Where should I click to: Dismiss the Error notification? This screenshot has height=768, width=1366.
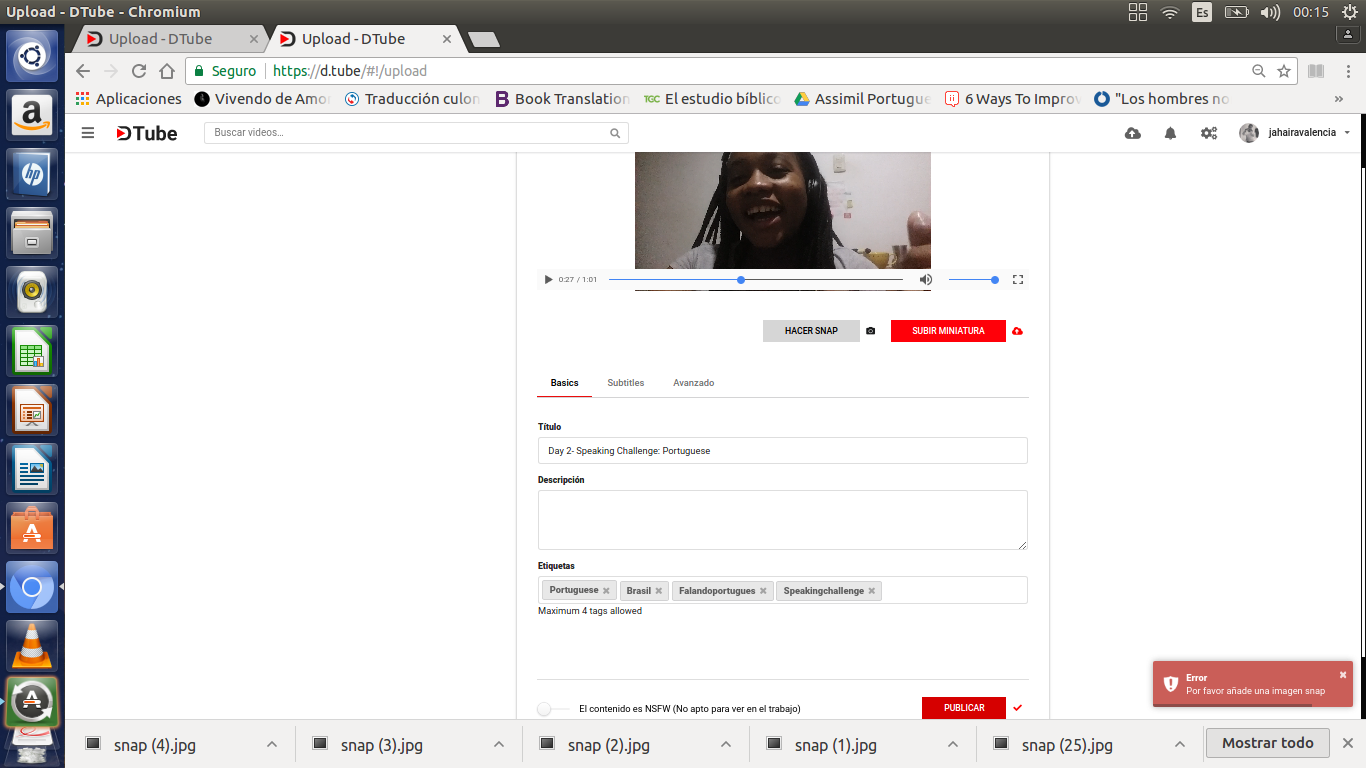[1343, 675]
